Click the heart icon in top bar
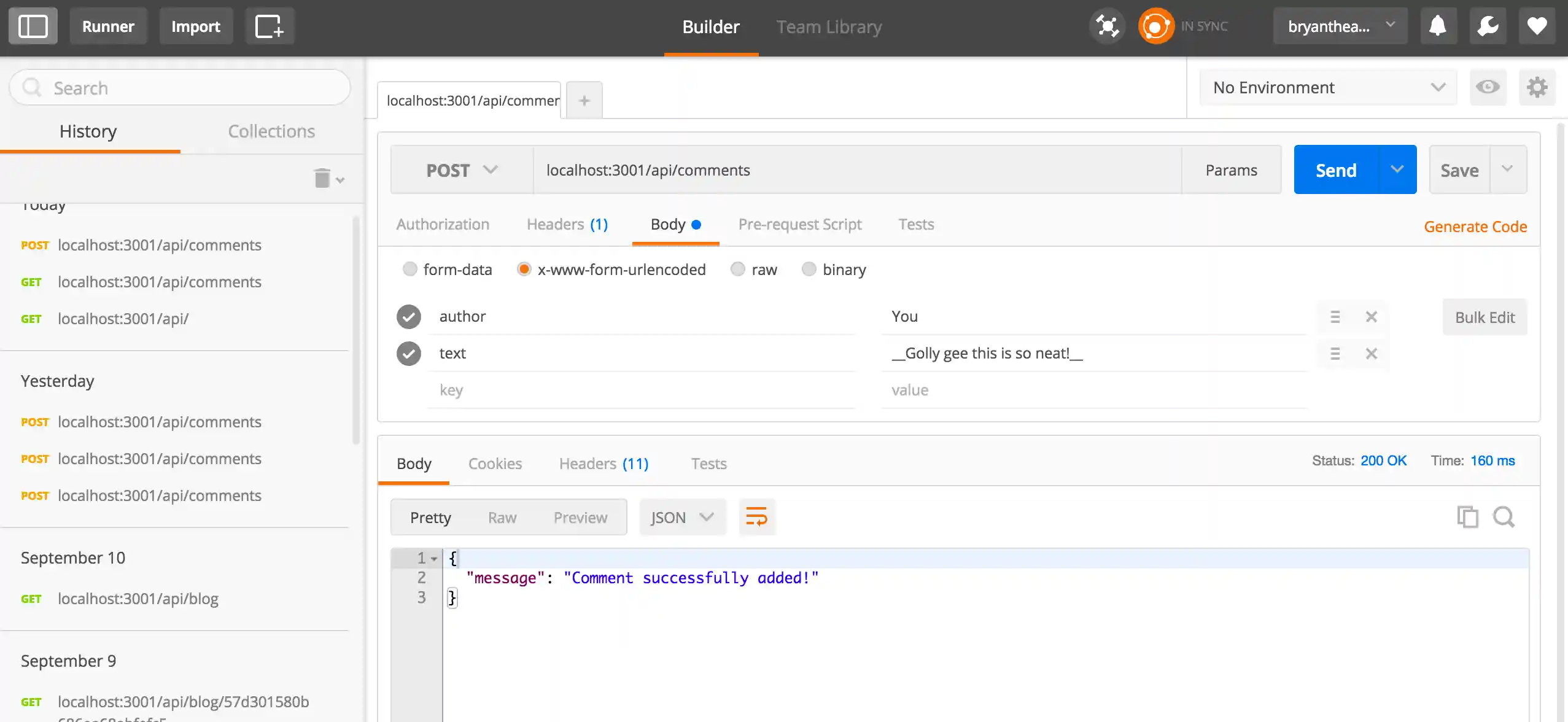 coord(1537,26)
